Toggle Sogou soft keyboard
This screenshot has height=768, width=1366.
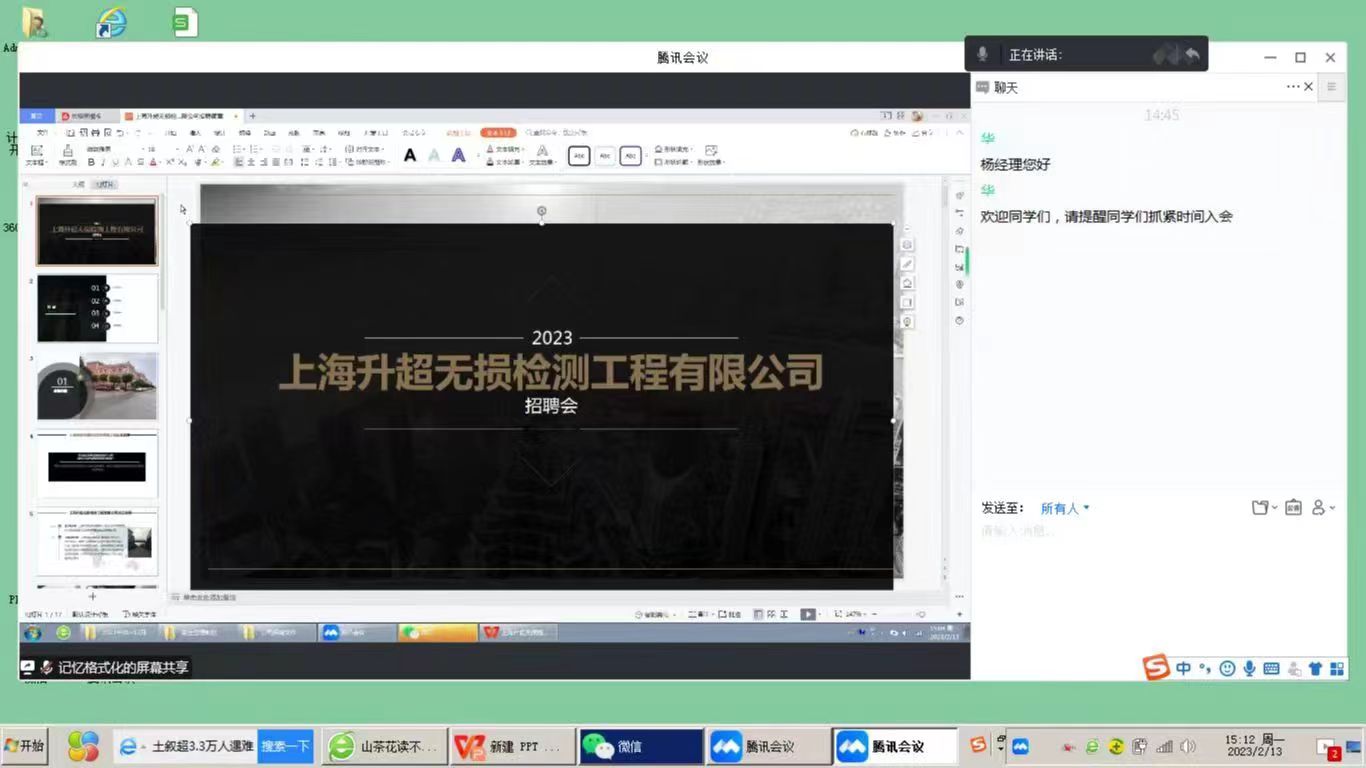(x=1271, y=668)
